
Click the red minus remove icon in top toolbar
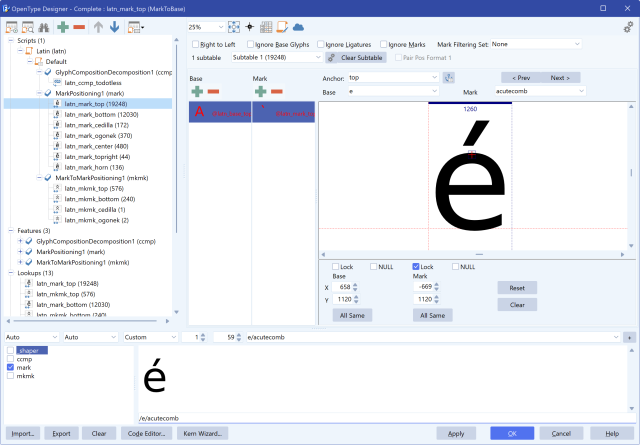pyautogui.click(x=79, y=27)
